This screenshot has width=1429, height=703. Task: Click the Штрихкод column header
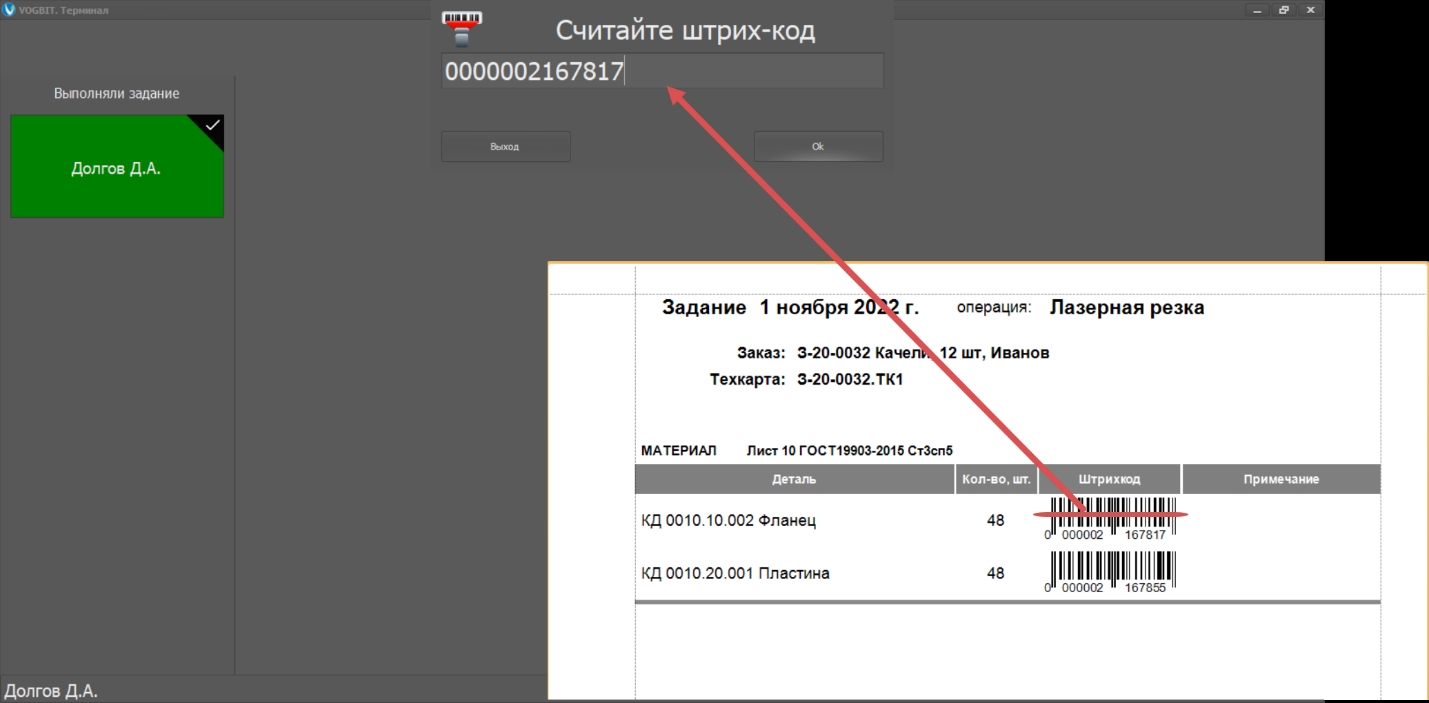click(x=1110, y=479)
